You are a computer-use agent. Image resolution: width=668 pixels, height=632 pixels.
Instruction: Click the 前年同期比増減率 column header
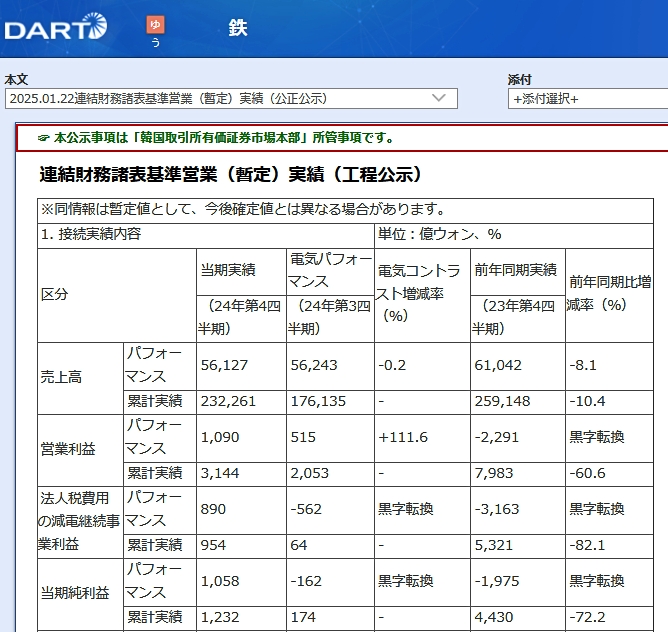pos(608,293)
